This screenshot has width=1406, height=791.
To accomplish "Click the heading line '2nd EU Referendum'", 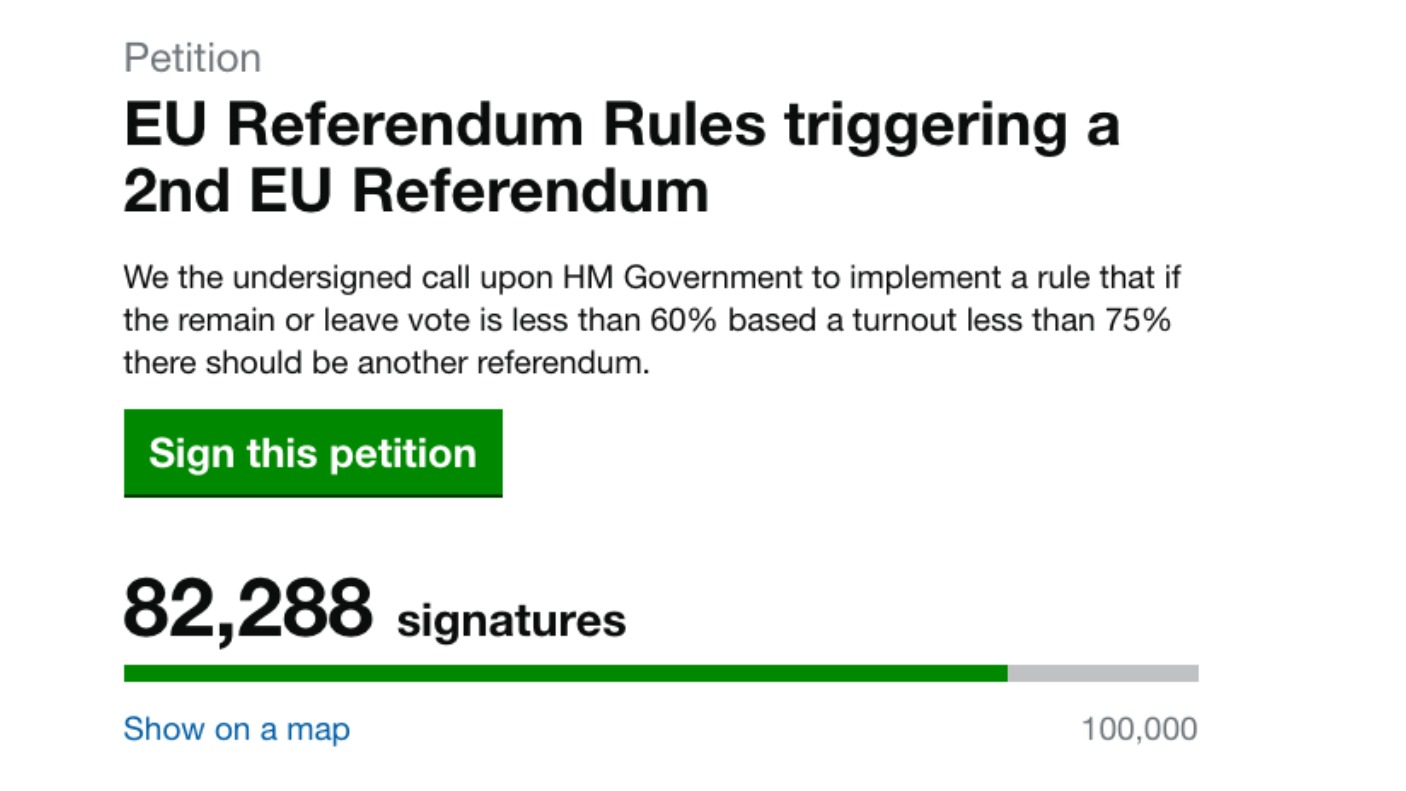I will click(416, 192).
